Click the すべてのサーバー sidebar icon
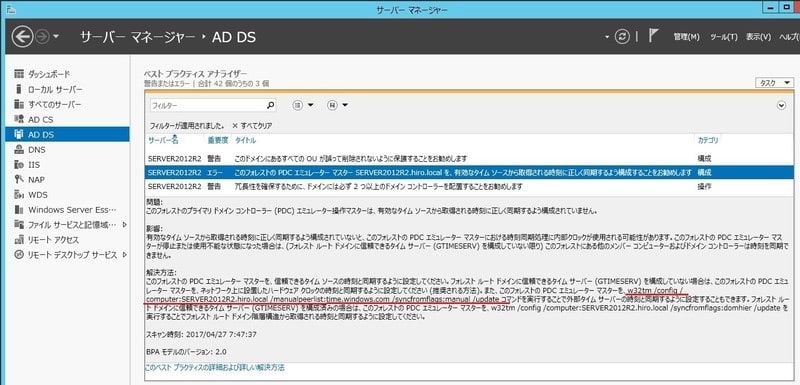Viewport: 800px width, 385px height. pyautogui.click(x=19, y=105)
